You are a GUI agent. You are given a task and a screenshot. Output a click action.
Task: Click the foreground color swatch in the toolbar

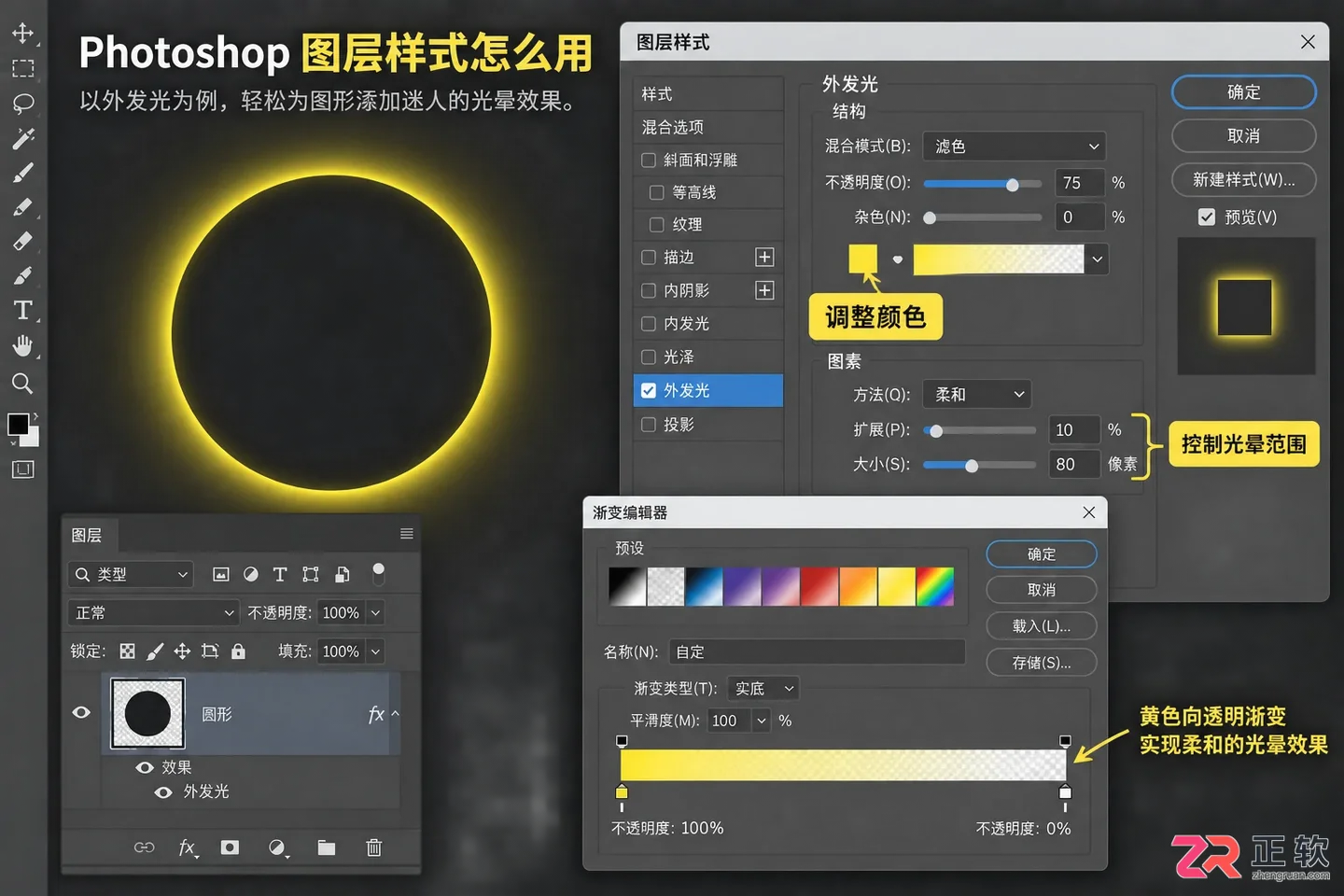[18, 425]
